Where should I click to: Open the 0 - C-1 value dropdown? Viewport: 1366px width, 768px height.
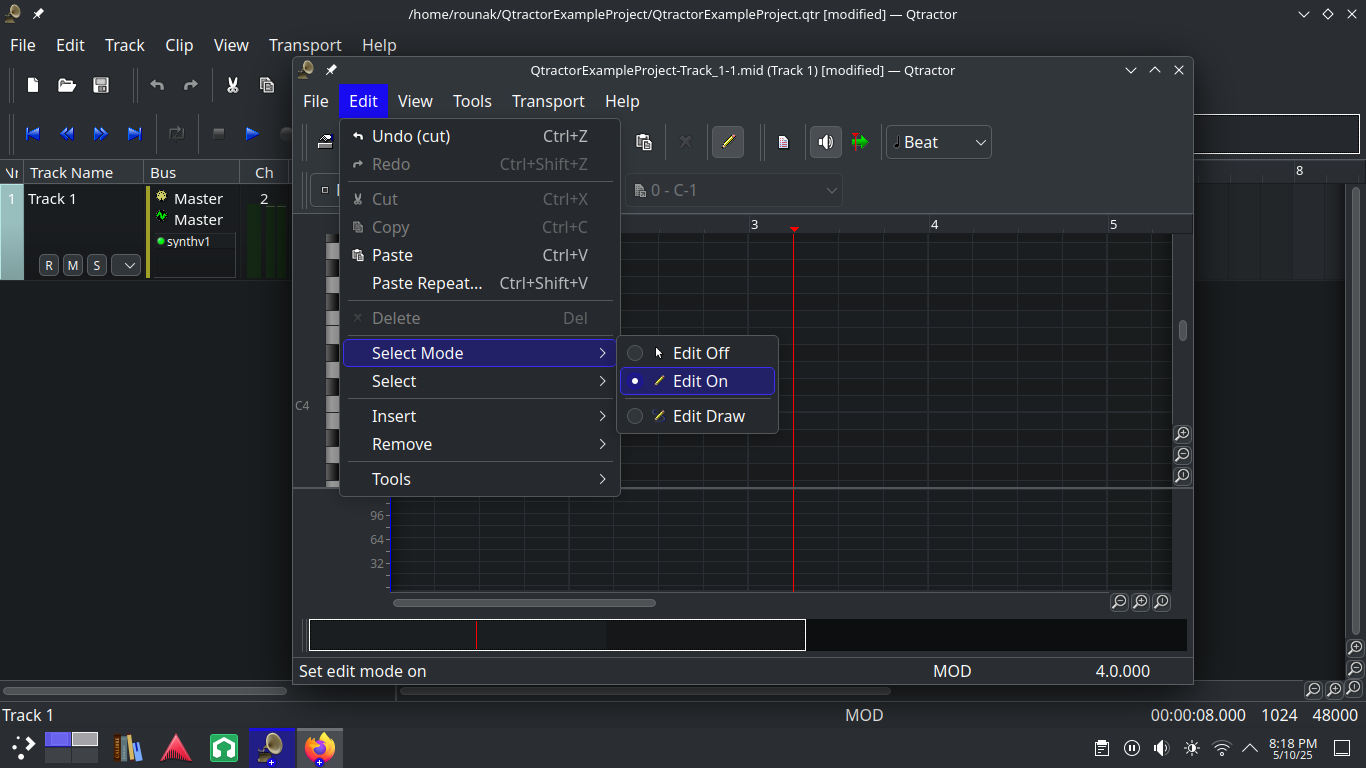[x=734, y=190]
